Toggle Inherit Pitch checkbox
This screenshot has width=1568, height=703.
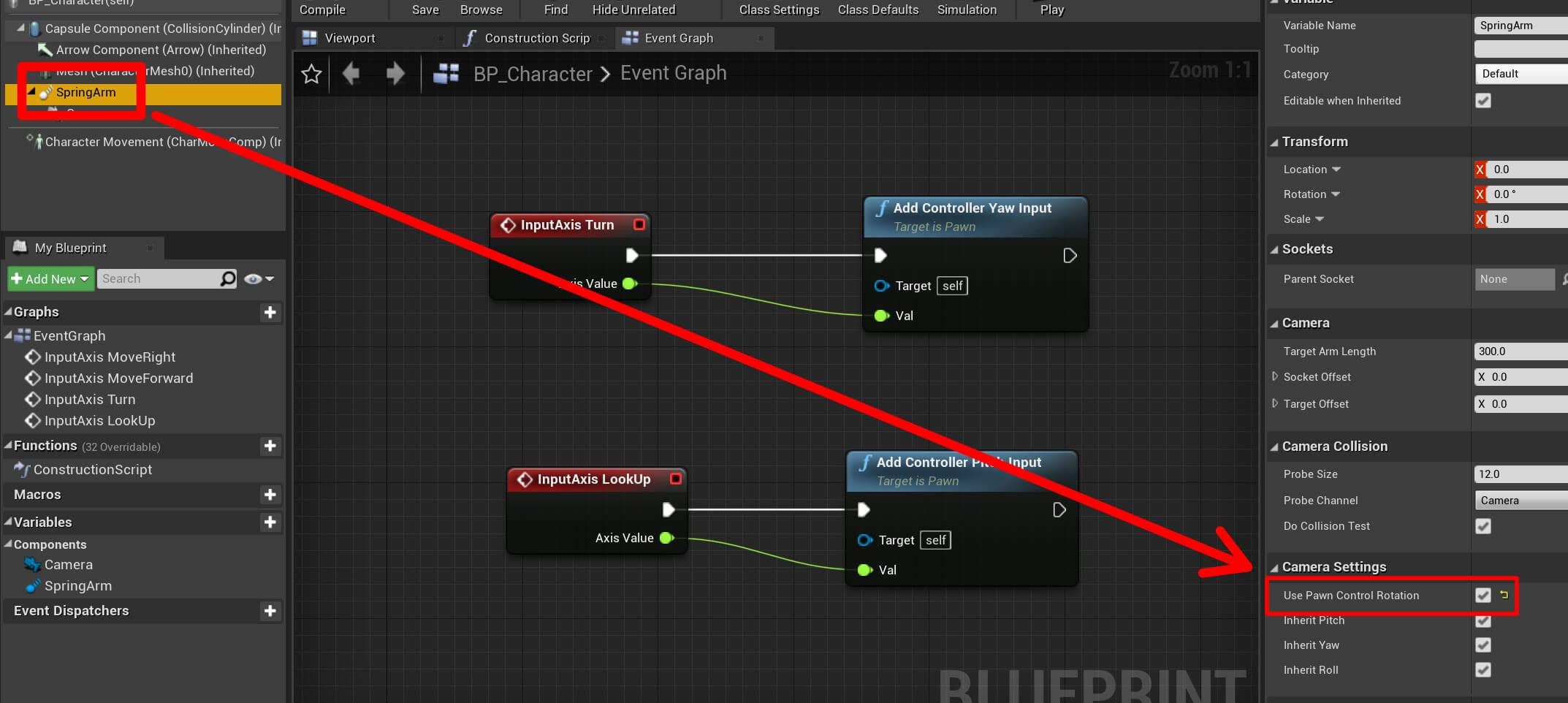1483,620
